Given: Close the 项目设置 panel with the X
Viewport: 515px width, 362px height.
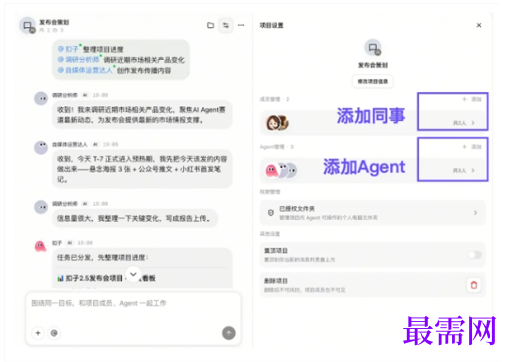Looking at the screenshot, I should click(479, 25).
